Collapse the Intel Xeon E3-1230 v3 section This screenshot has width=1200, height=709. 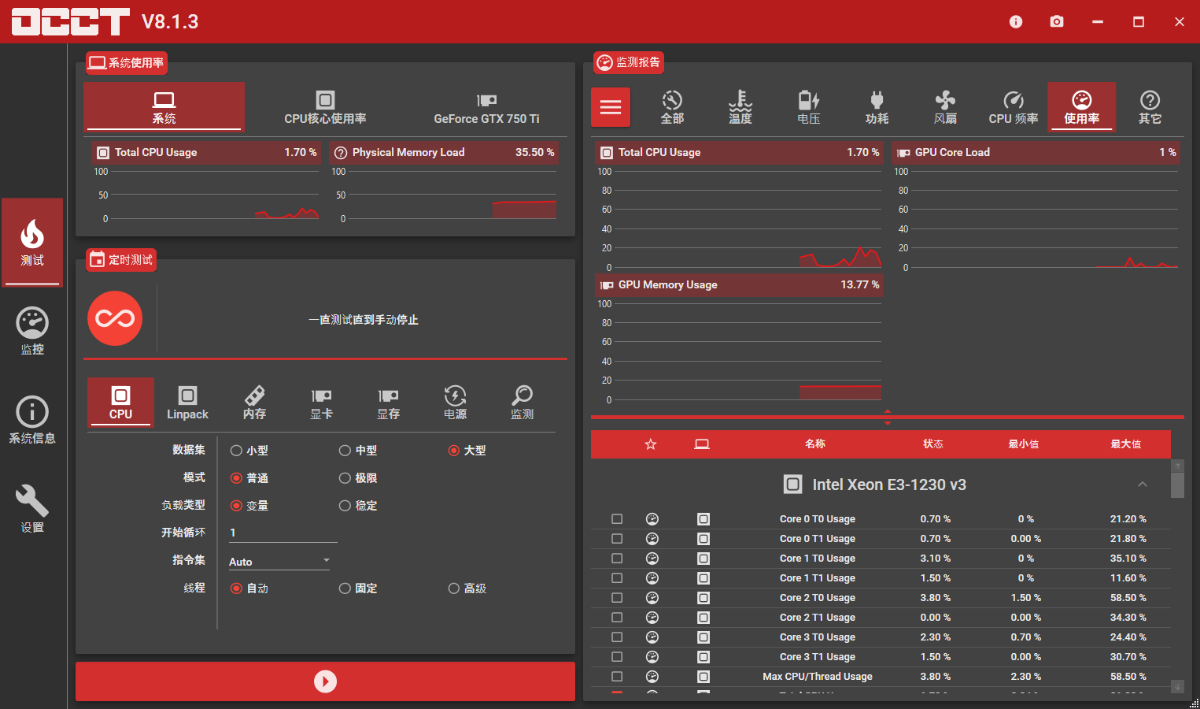click(1143, 485)
